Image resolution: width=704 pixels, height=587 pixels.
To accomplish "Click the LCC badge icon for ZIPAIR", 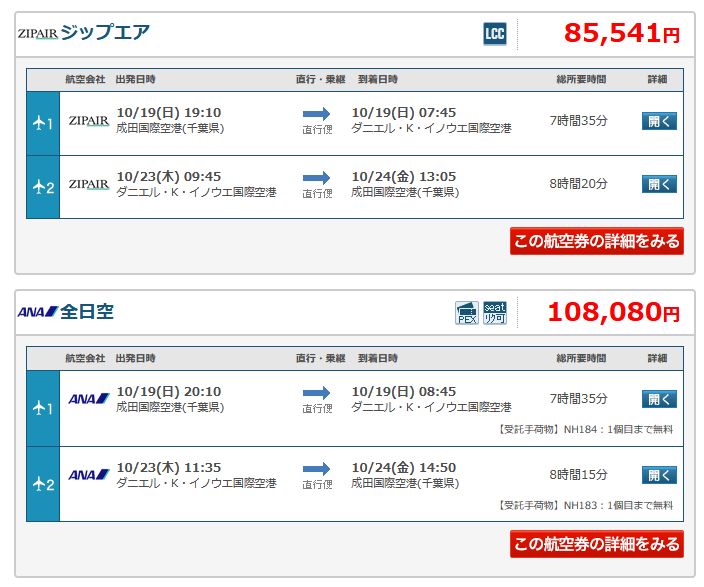I will pos(494,34).
